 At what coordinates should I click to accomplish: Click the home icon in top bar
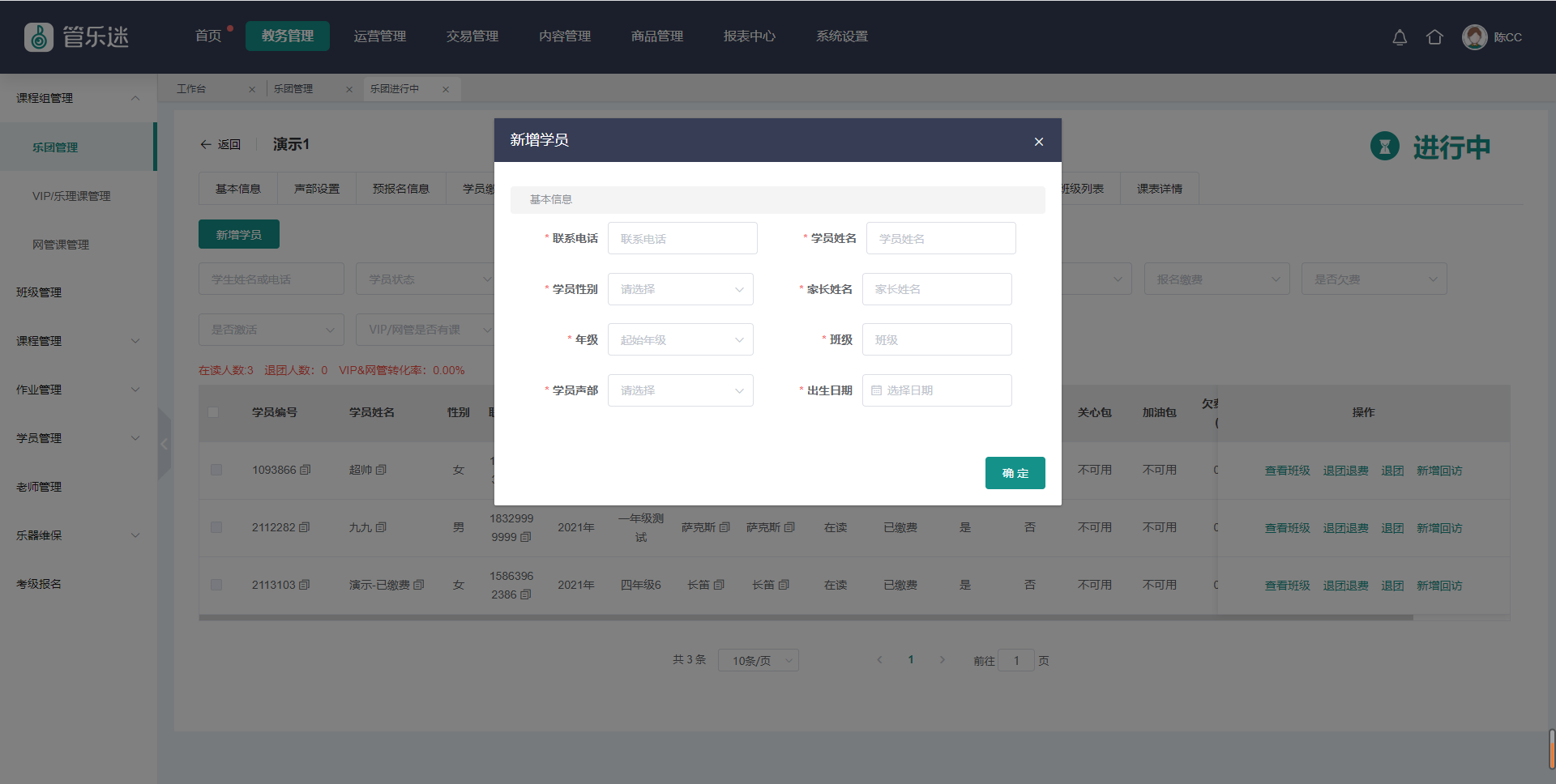pyautogui.click(x=1434, y=37)
